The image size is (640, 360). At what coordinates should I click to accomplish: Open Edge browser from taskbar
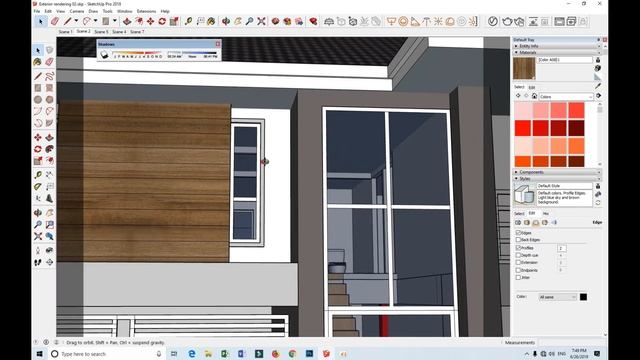[x=191, y=354]
